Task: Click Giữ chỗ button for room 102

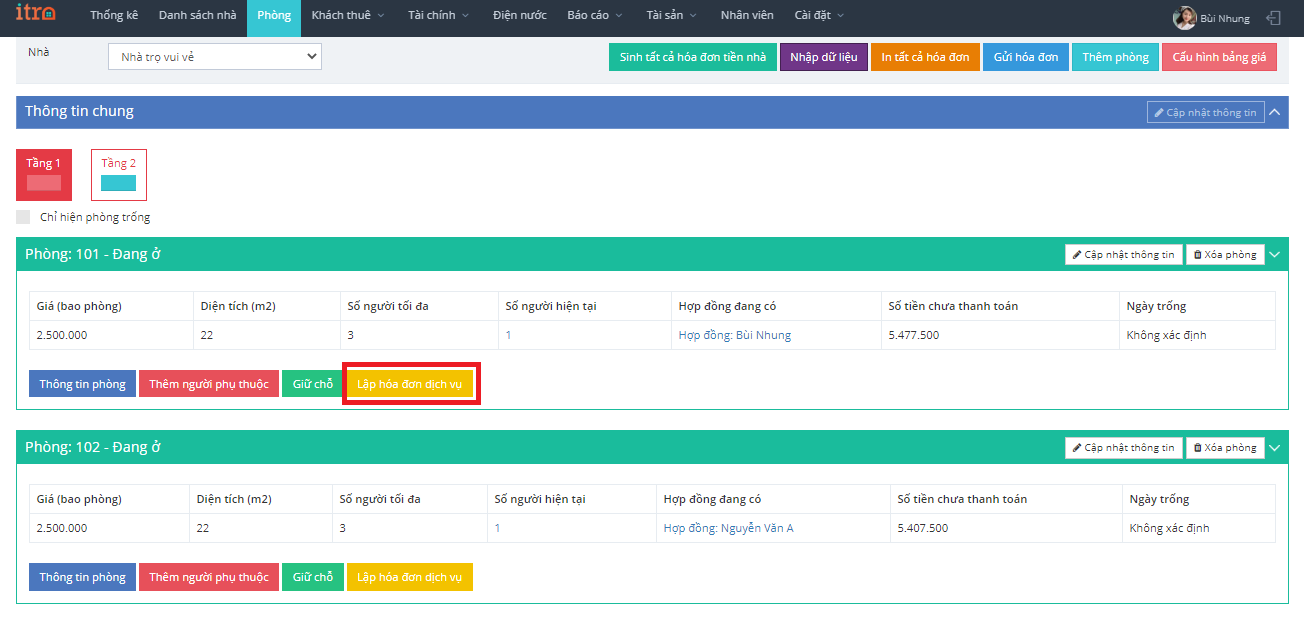Action: [313, 577]
